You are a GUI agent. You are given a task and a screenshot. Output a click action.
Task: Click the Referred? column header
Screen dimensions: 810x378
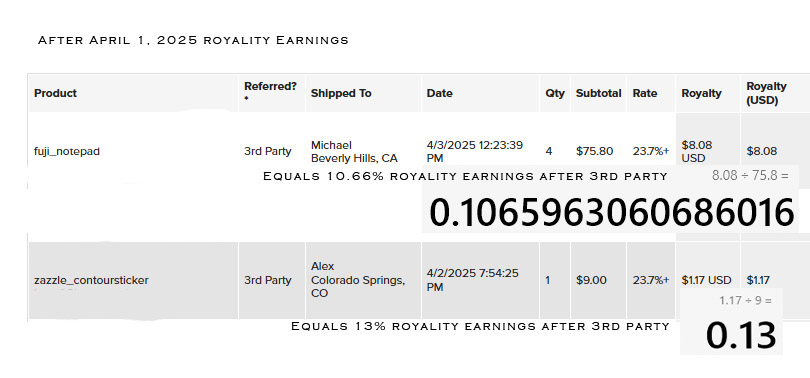click(x=270, y=92)
